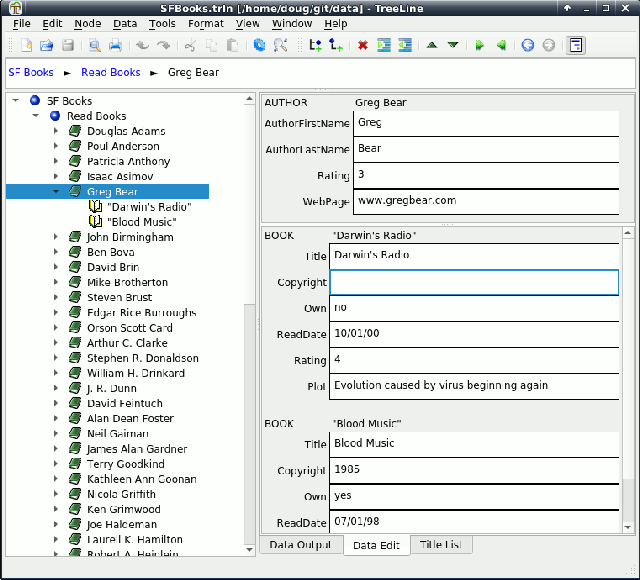The width and height of the screenshot is (640, 580).
Task: Collapse the Read Books branch
Action: (x=37, y=116)
